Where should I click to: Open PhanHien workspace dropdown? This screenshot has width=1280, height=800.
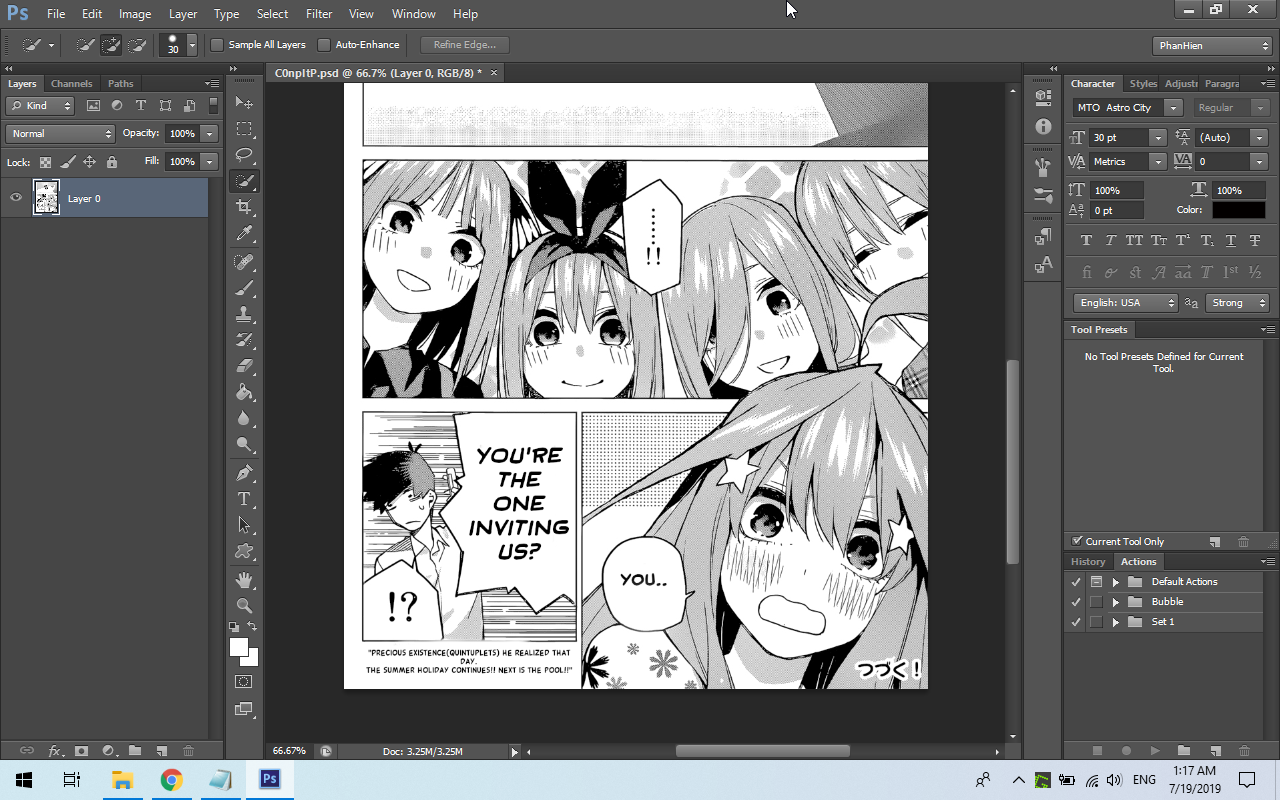pyautogui.click(x=1212, y=45)
